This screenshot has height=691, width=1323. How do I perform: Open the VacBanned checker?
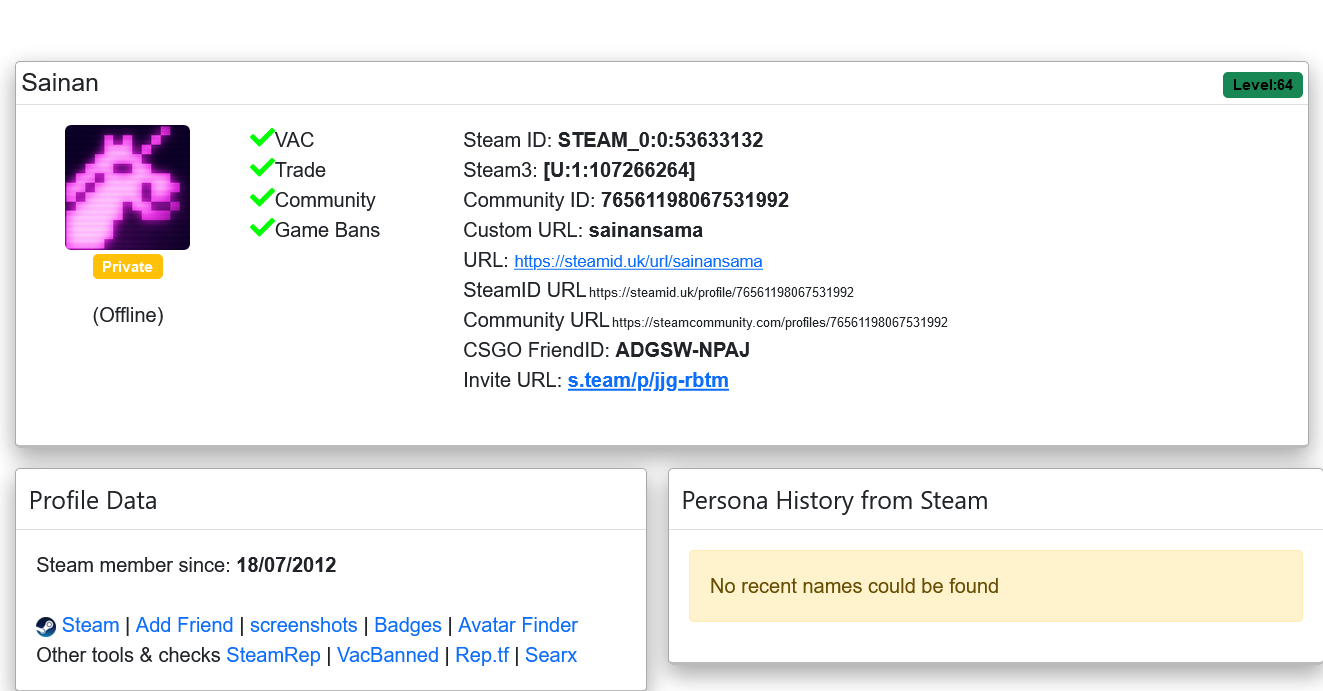pos(388,655)
